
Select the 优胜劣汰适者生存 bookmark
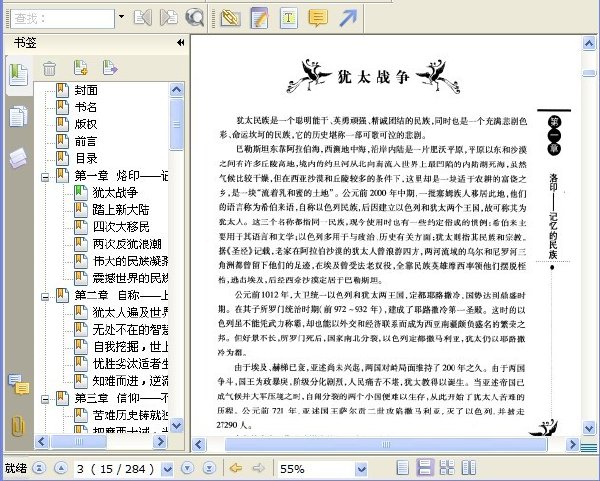130,364
